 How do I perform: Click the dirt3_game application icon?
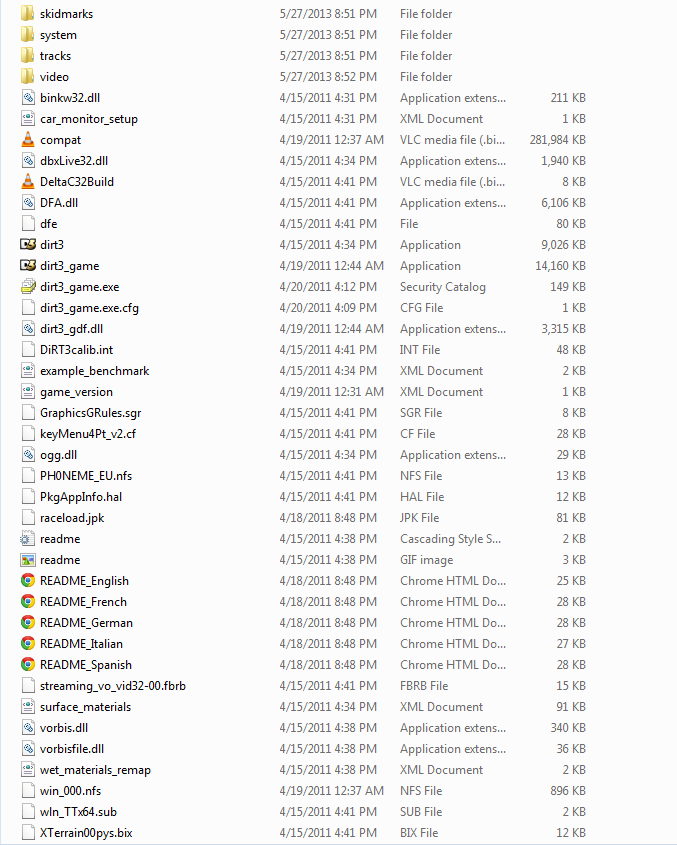tap(28, 266)
